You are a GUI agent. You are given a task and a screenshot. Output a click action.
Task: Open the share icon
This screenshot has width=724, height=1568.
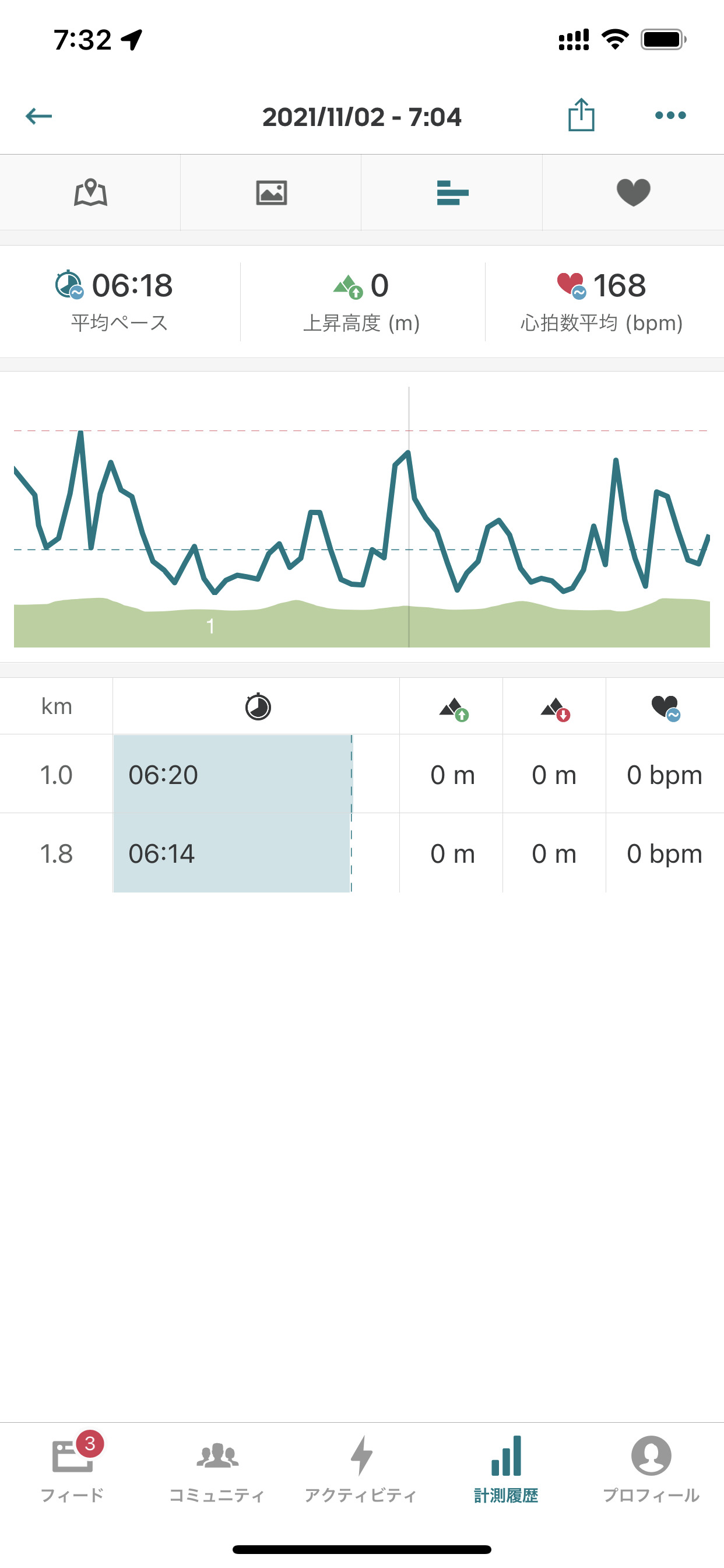click(581, 115)
